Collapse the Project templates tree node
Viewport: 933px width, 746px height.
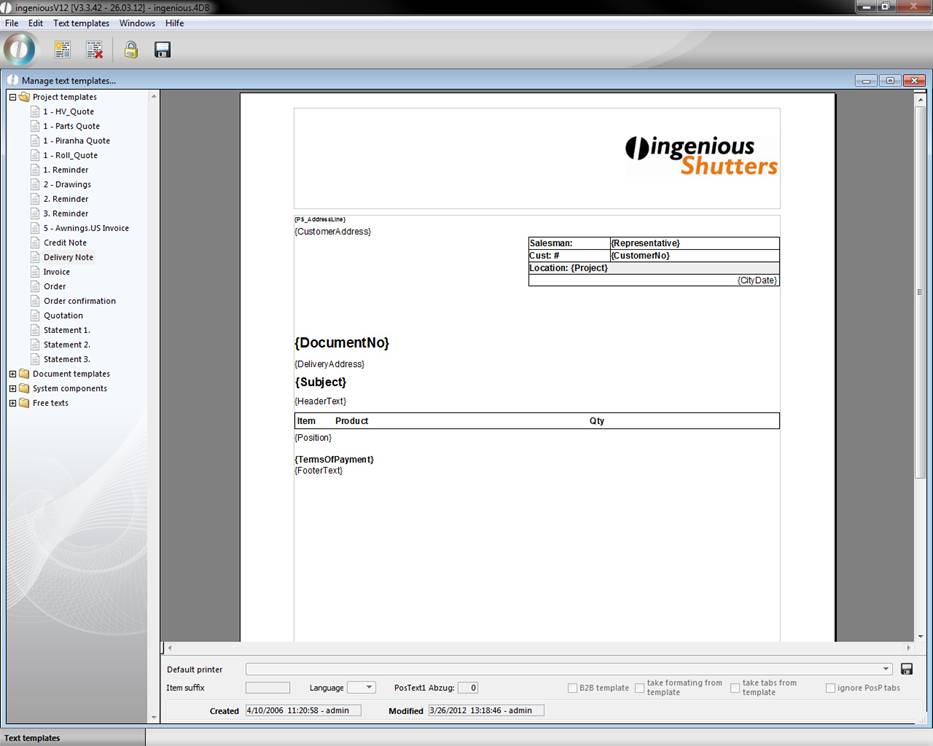point(13,97)
